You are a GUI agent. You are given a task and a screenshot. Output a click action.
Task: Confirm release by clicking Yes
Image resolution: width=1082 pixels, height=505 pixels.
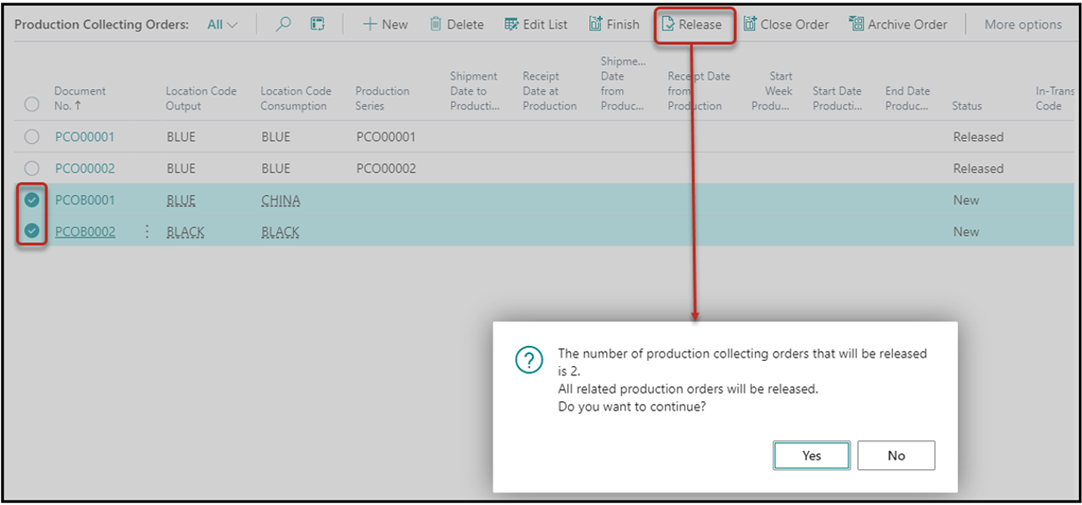click(811, 455)
